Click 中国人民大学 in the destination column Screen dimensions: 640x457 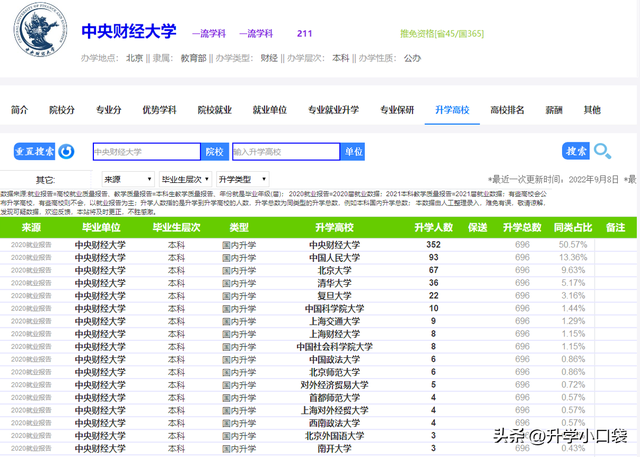pos(334,257)
